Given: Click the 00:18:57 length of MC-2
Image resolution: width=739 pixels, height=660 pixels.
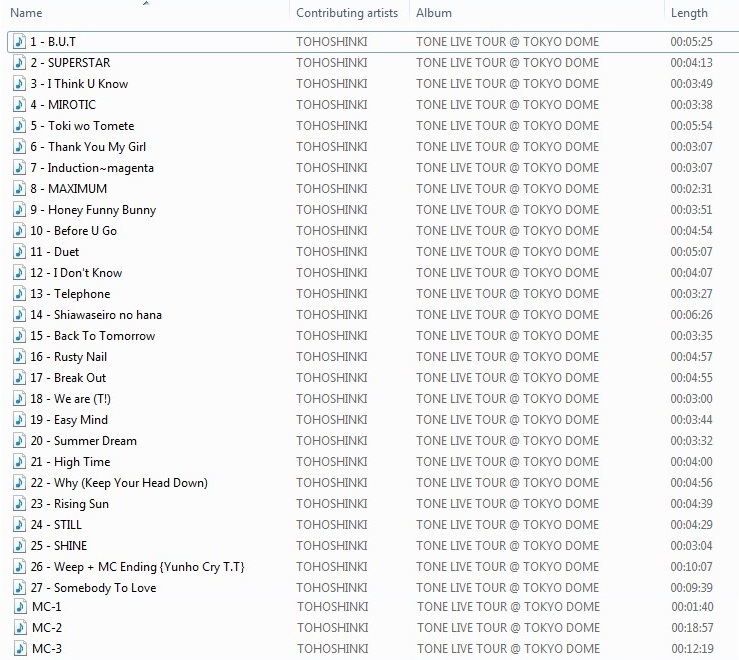Looking at the screenshot, I should pyautogui.click(x=692, y=627).
